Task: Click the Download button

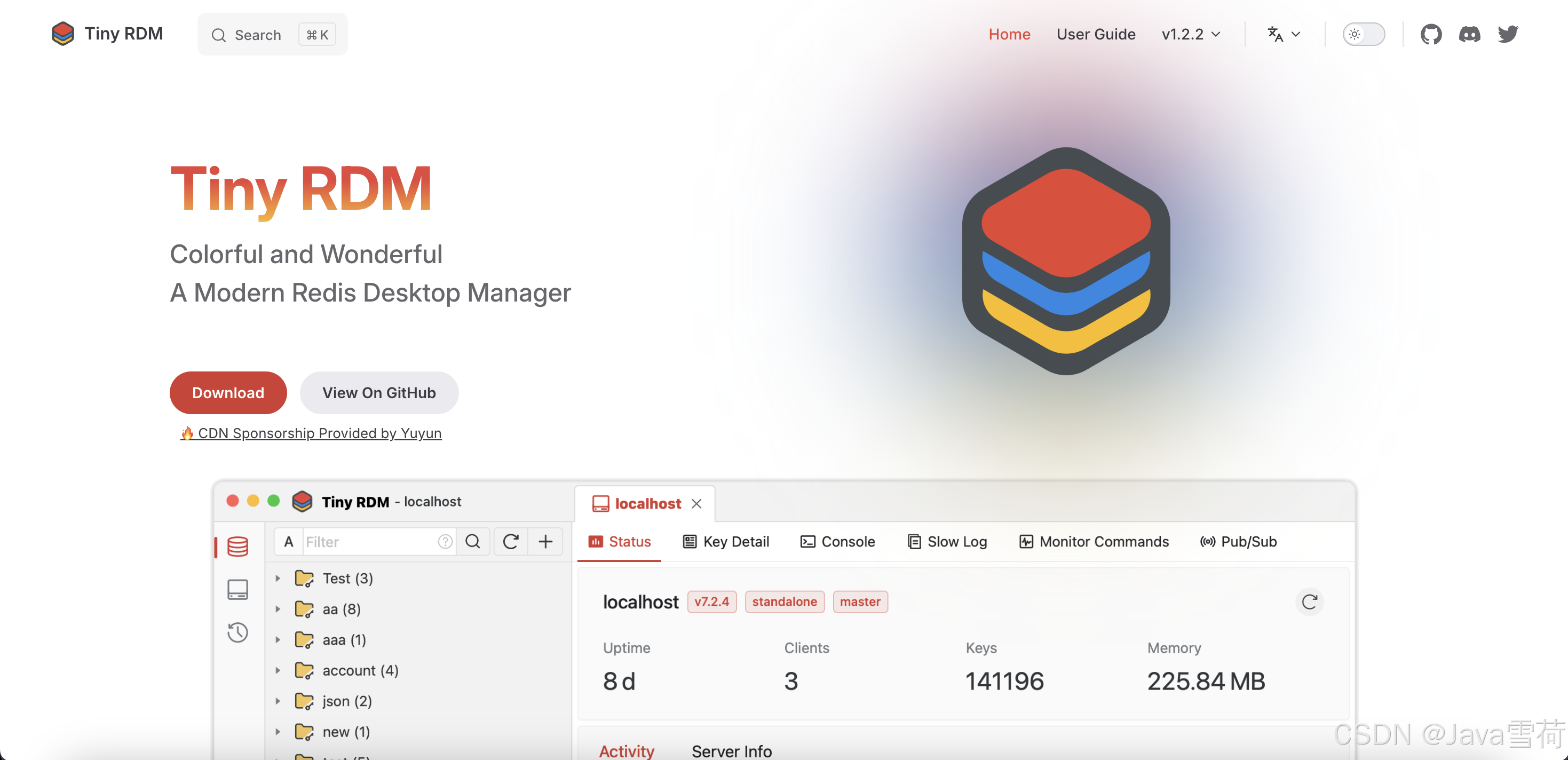Action: pos(228,392)
